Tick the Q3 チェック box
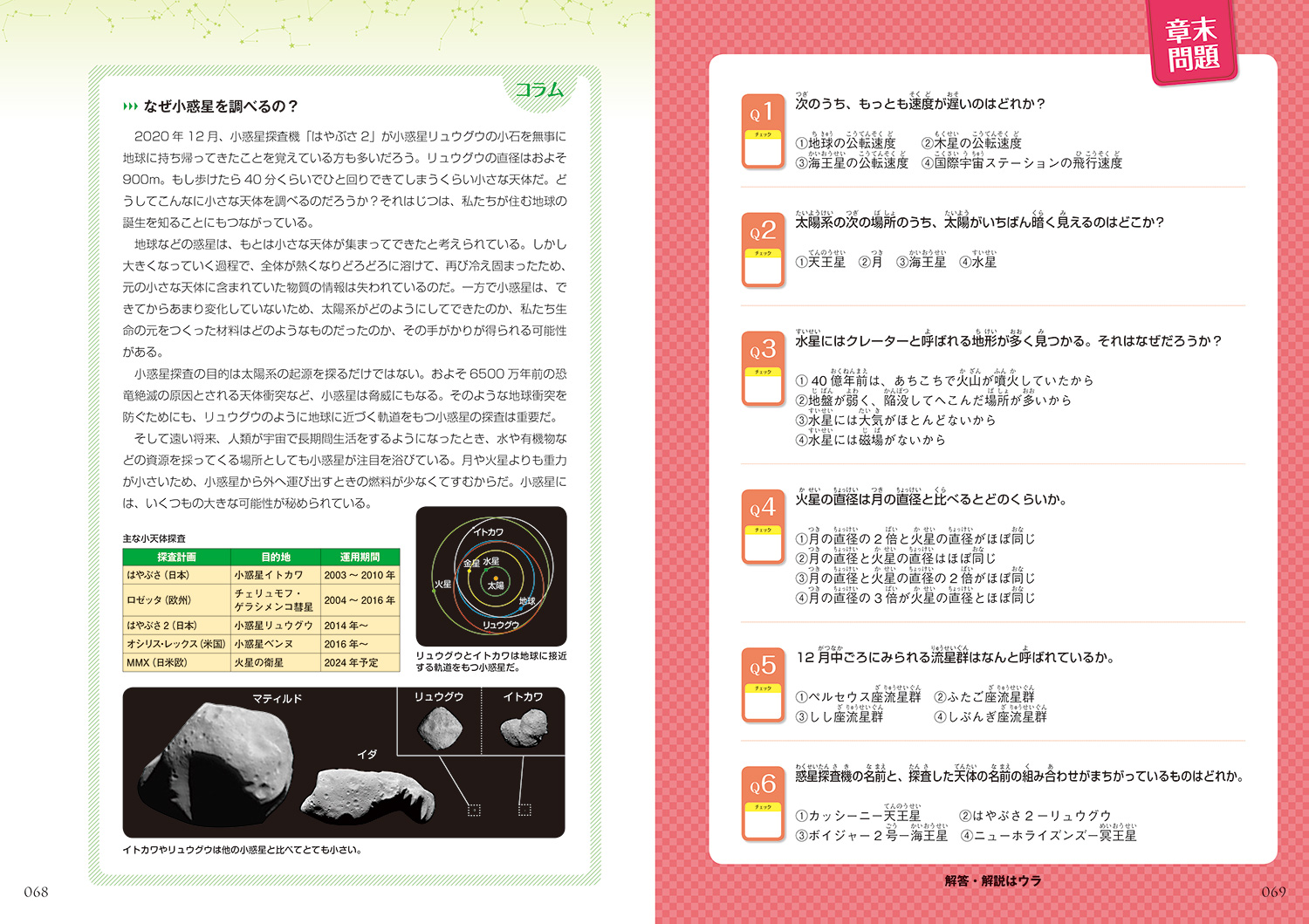Screen dimensions: 1309x924 (763, 385)
